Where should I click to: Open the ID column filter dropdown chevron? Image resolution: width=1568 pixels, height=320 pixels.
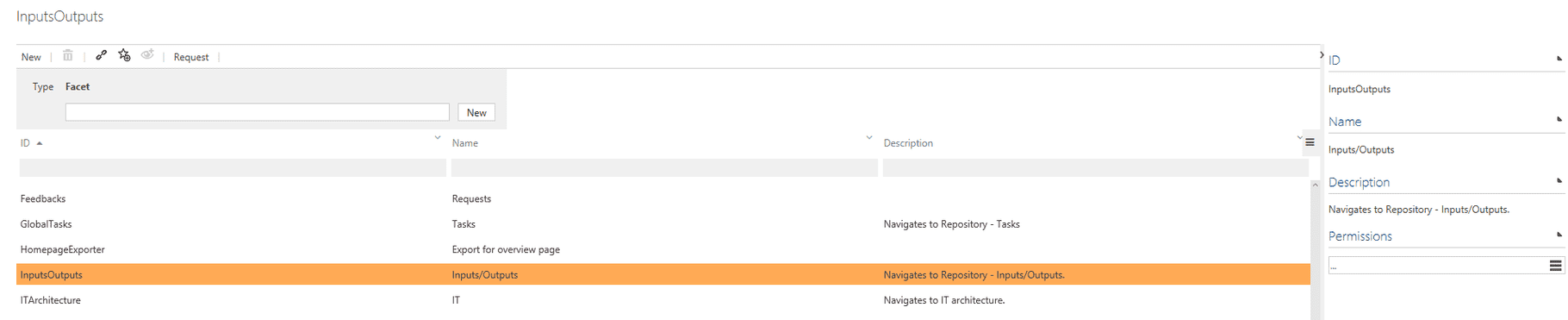point(438,137)
